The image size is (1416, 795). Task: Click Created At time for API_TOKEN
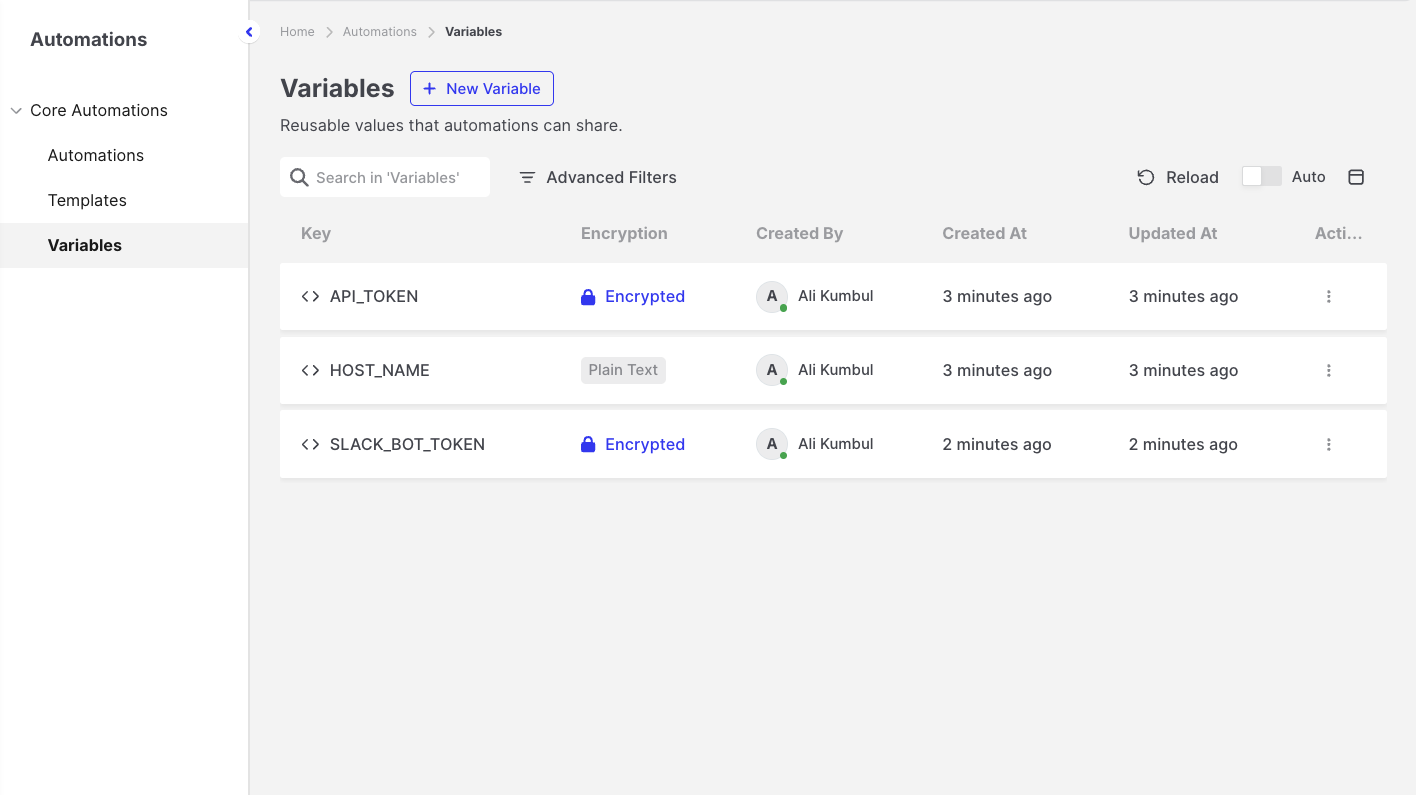(997, 296)
